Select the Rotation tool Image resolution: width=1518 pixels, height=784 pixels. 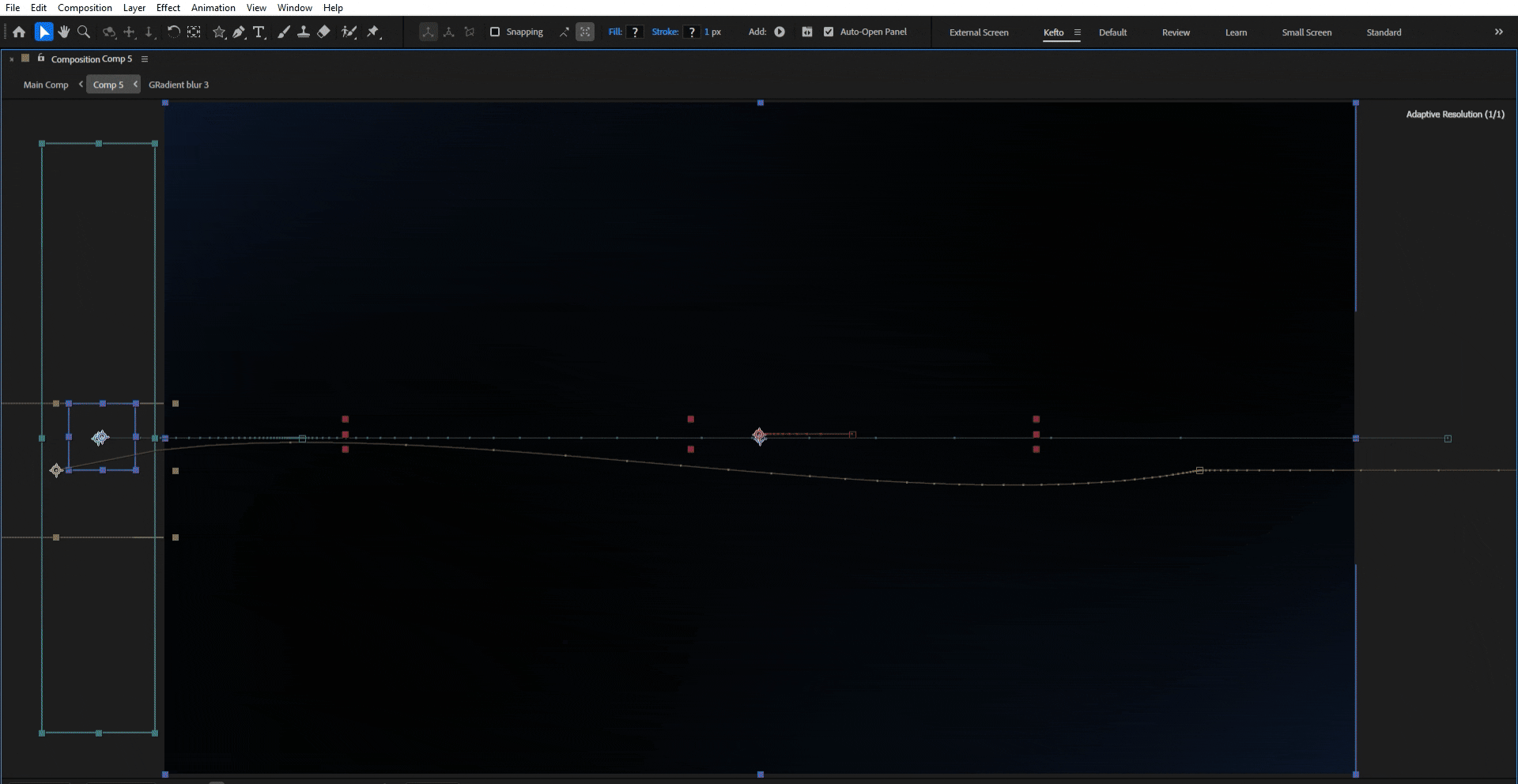click(173, 32)
